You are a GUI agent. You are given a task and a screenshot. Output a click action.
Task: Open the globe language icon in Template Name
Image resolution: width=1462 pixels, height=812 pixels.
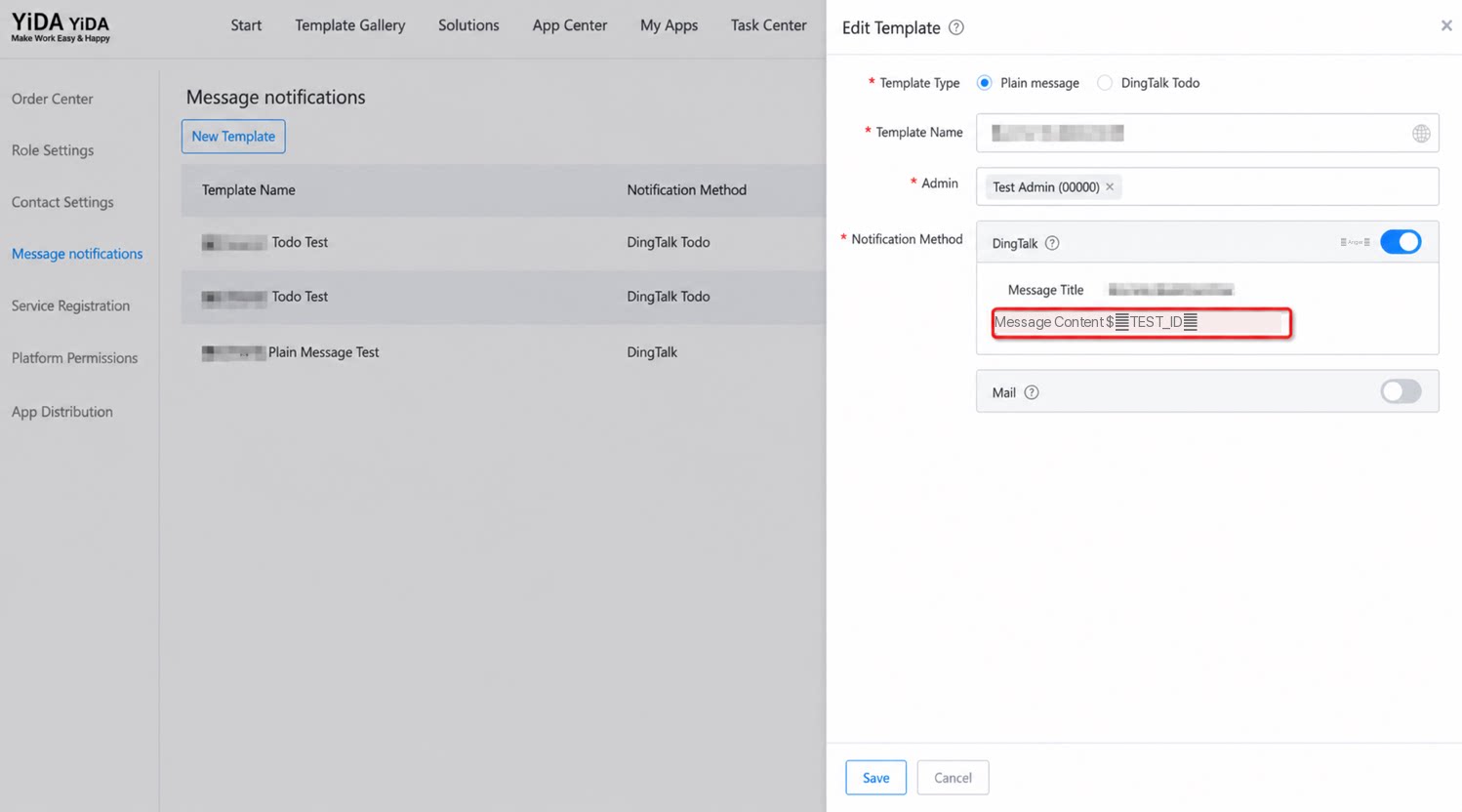coord(1421,134)
